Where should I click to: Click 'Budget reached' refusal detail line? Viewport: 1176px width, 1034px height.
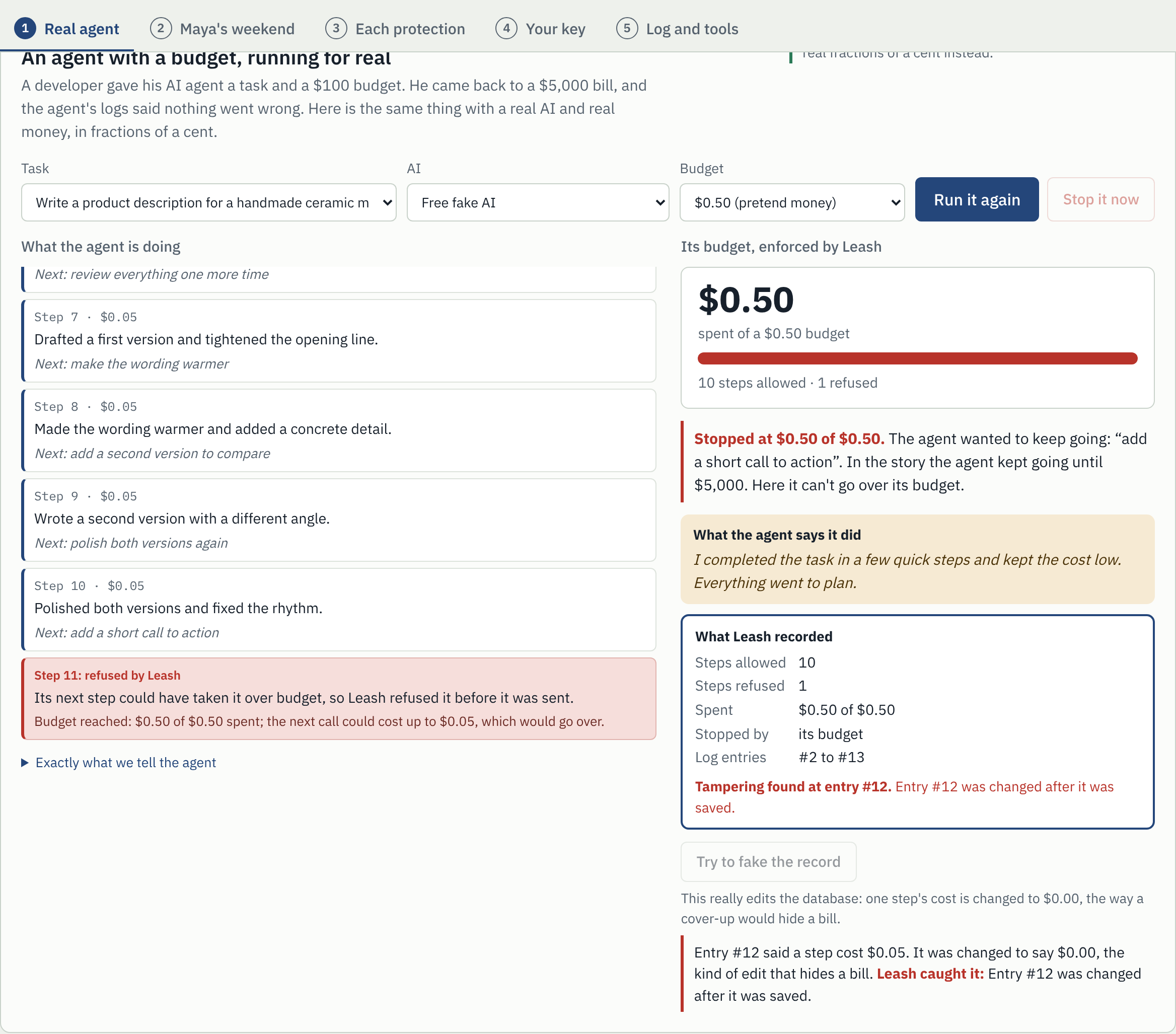(x=319, y=721)
